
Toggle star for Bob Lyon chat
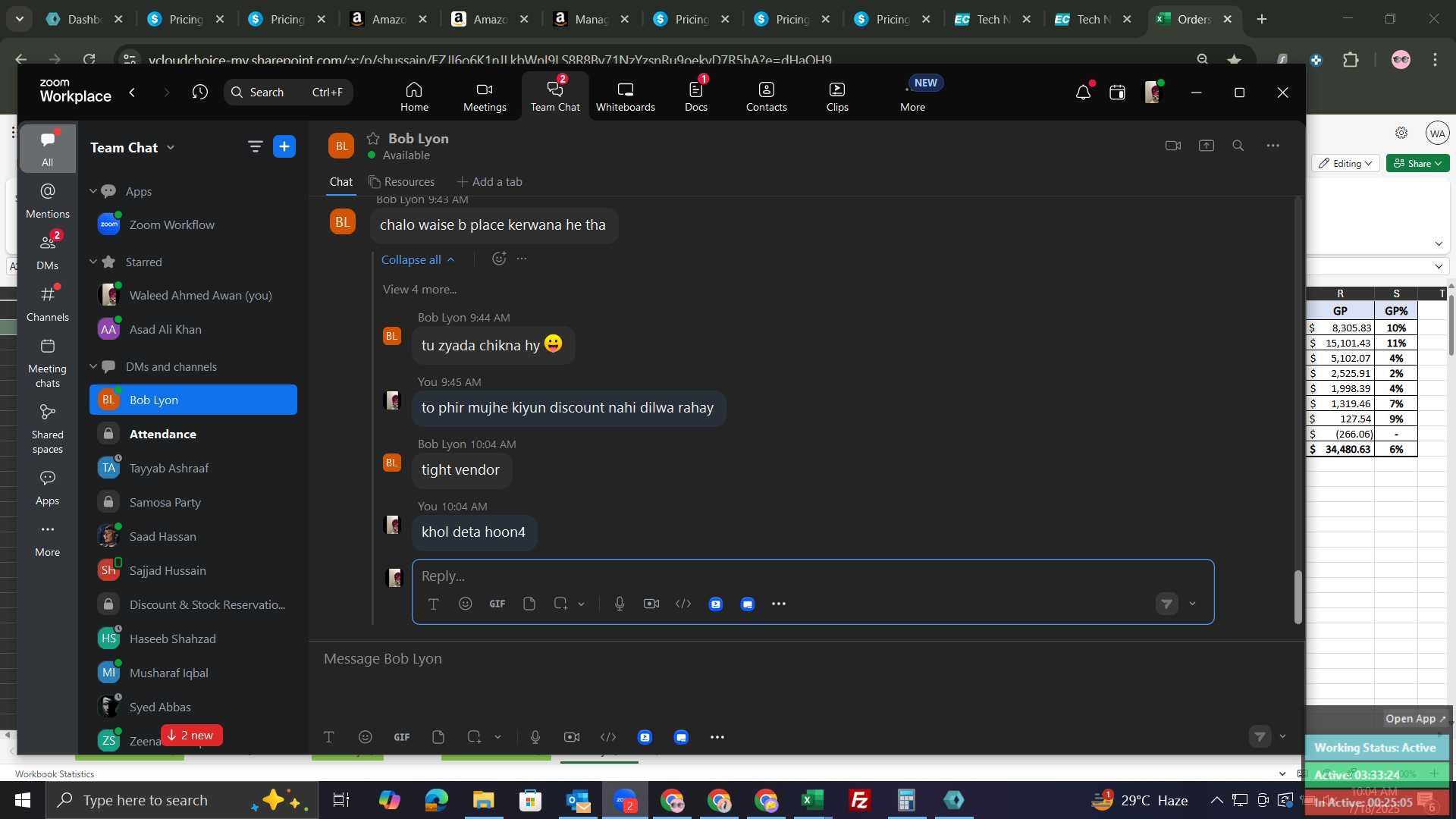(x=373, y=138)
